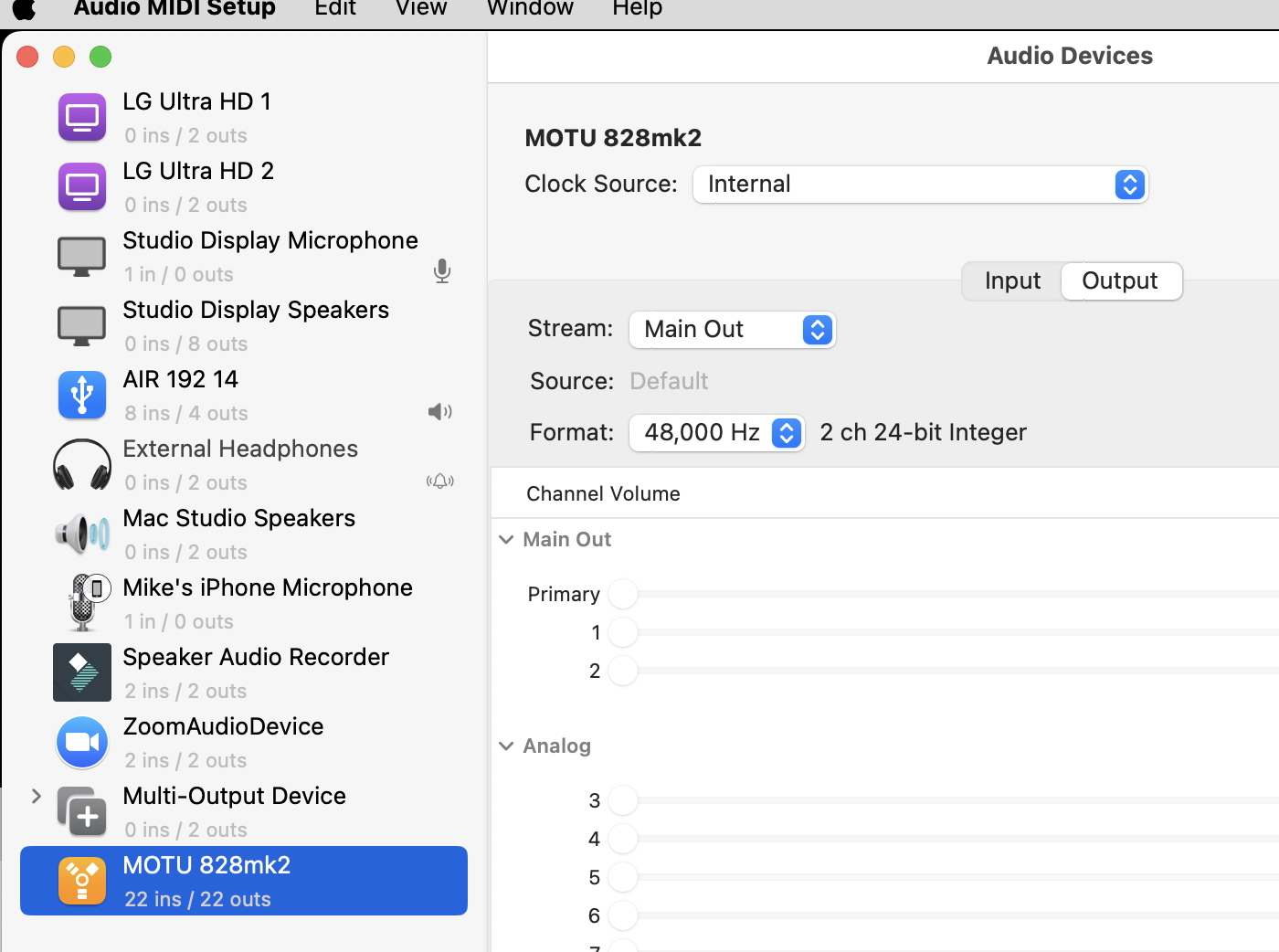1279x952 pixels.
Task: Click the Analog channel 6 slider knob
Action: 623,915
